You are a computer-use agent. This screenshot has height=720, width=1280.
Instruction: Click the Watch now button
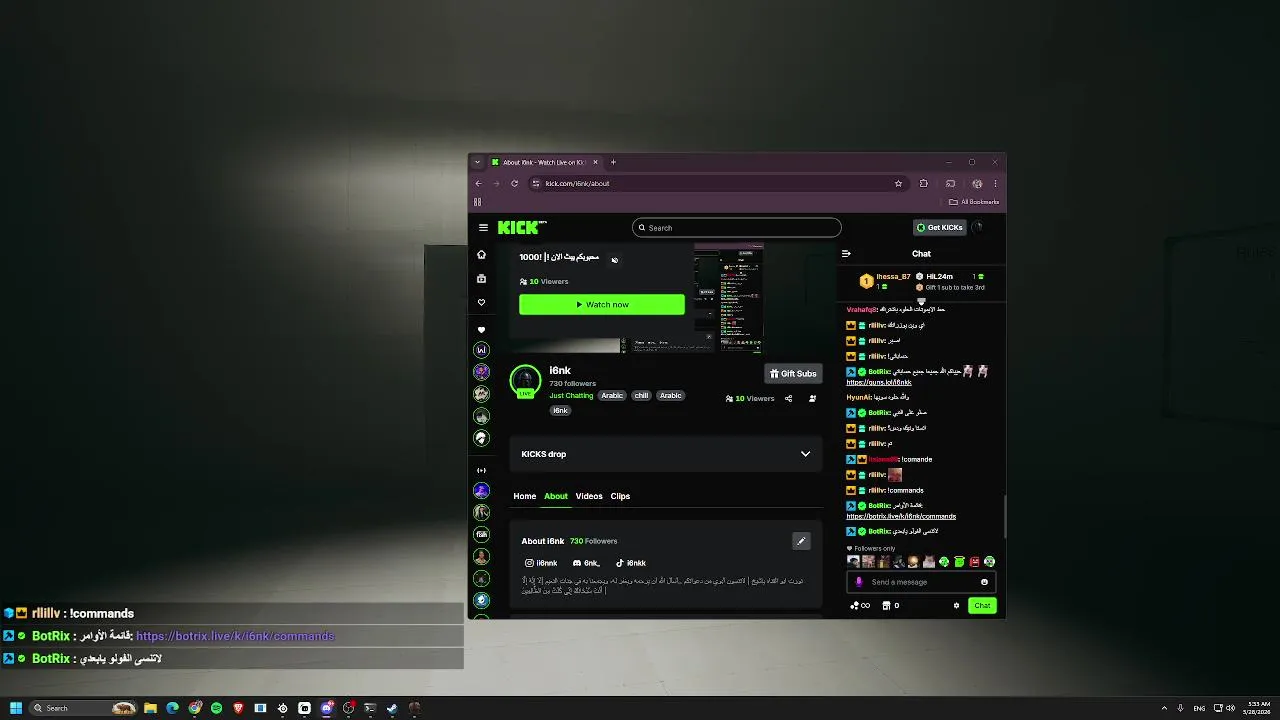click(x=602, y=304)
